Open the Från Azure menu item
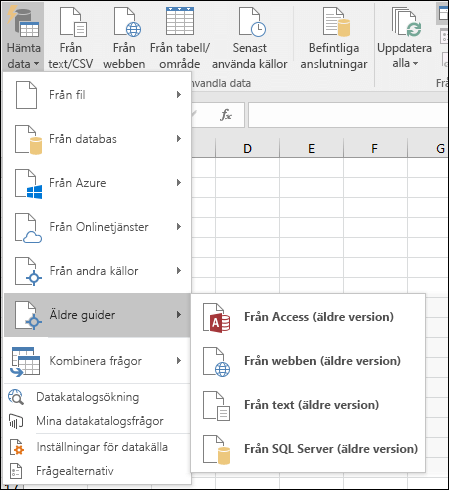 click(97, 183)
